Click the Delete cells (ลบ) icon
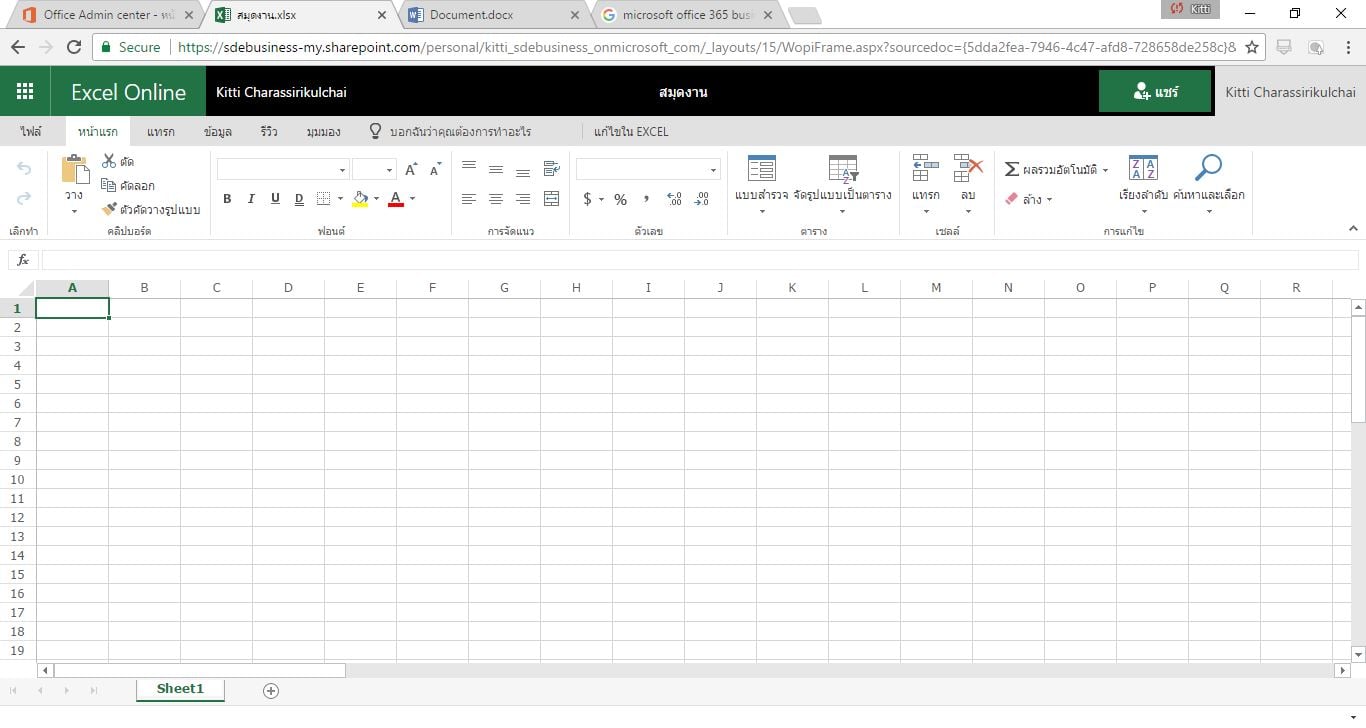Image resolution: width=1366 pixels, height=728 pixels. (x=967, y=169)
